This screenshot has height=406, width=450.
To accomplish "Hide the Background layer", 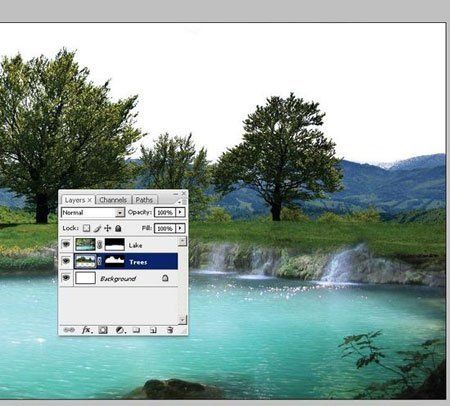I will tap(66, 278).
